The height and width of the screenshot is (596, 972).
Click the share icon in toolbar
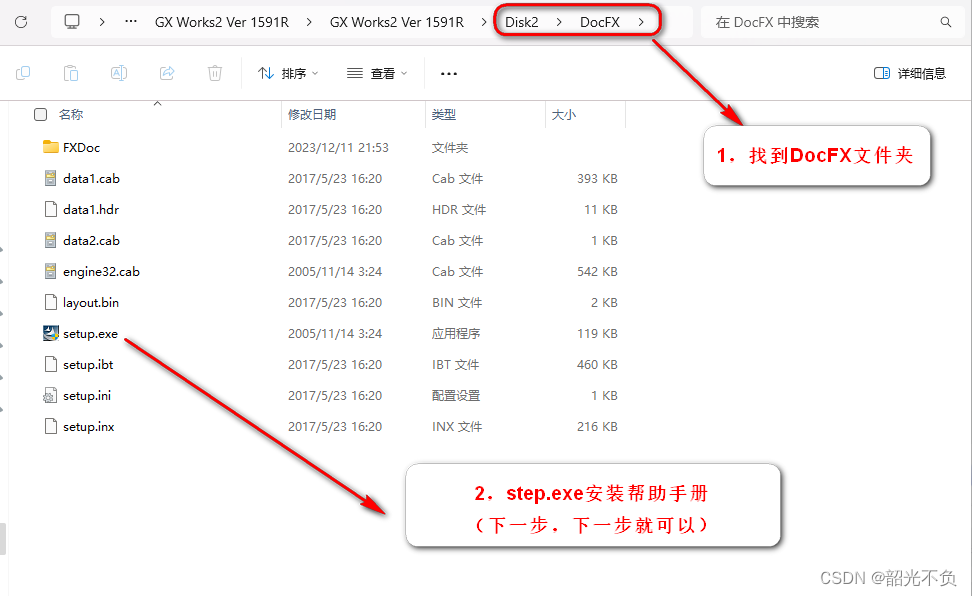167,73
